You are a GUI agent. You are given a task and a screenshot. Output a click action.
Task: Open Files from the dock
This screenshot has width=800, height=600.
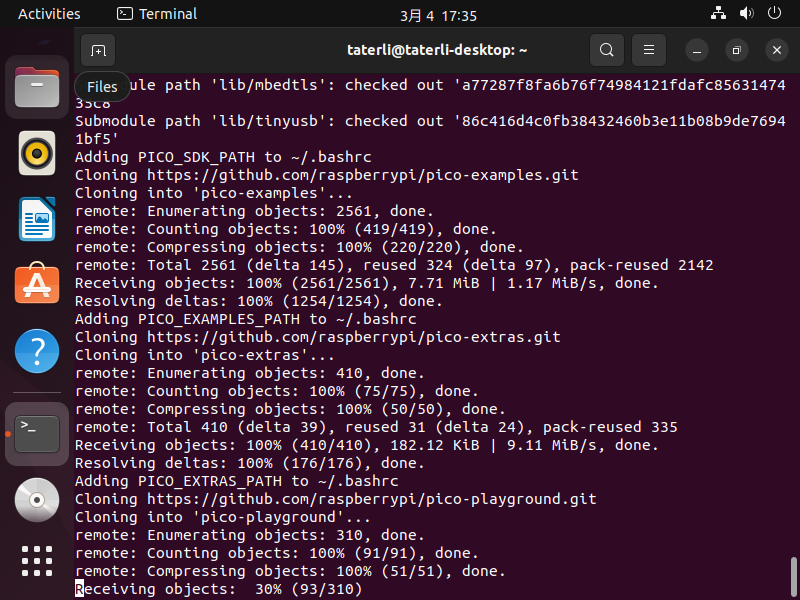point(37,87)
